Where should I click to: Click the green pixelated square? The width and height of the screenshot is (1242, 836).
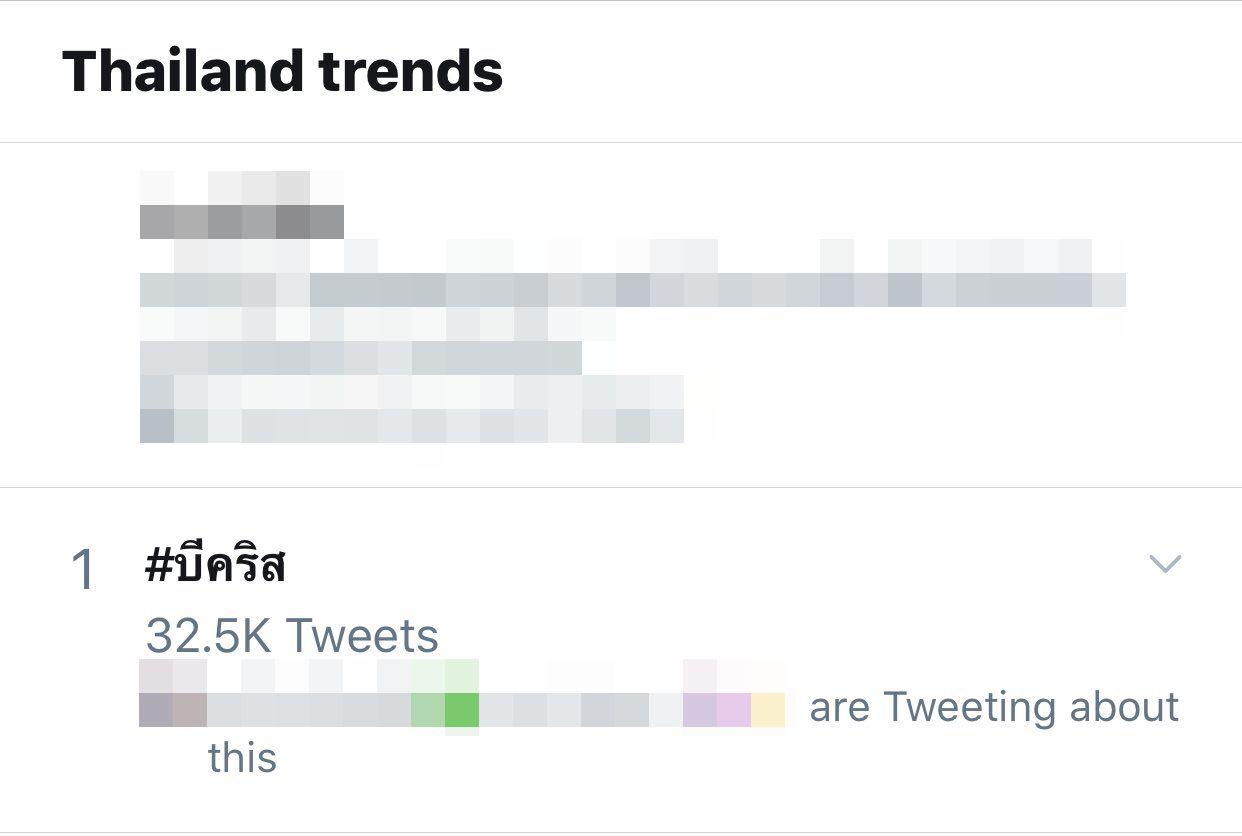click(462, 709)
